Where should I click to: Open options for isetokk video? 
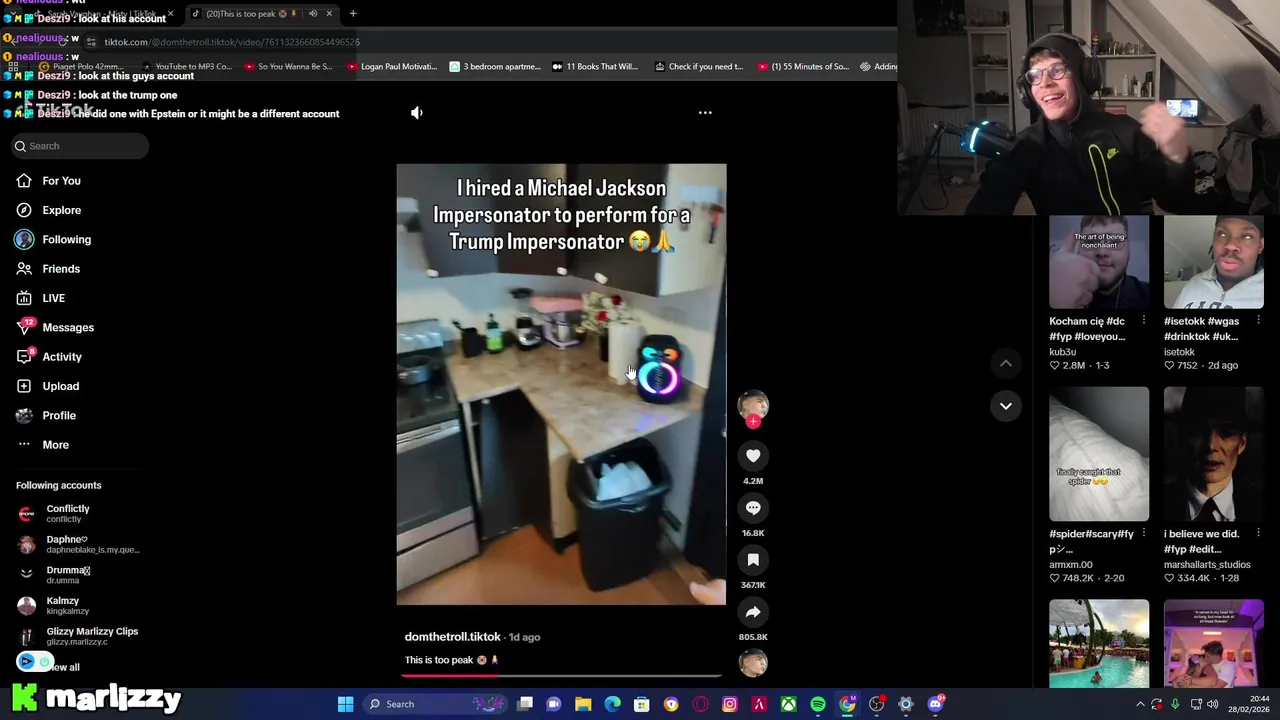1258,321
